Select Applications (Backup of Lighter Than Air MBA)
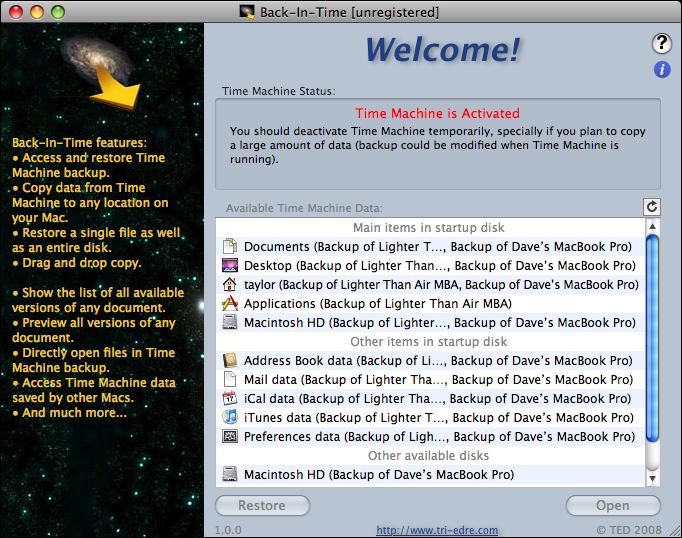 tap(378, 304)
